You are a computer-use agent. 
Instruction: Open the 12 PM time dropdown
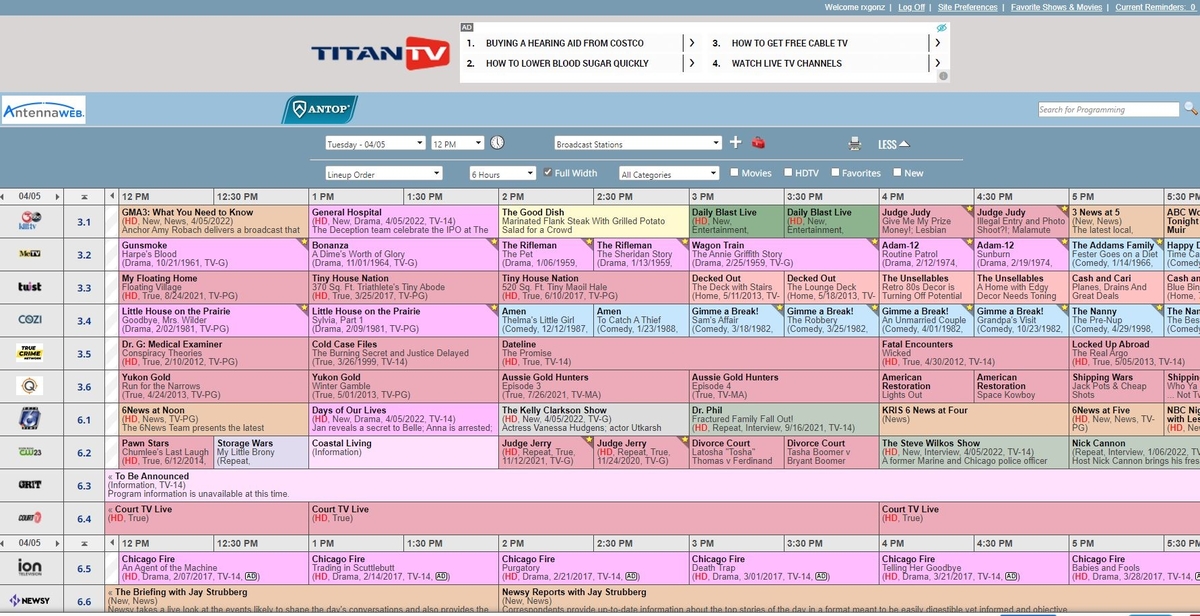point(457,144)
